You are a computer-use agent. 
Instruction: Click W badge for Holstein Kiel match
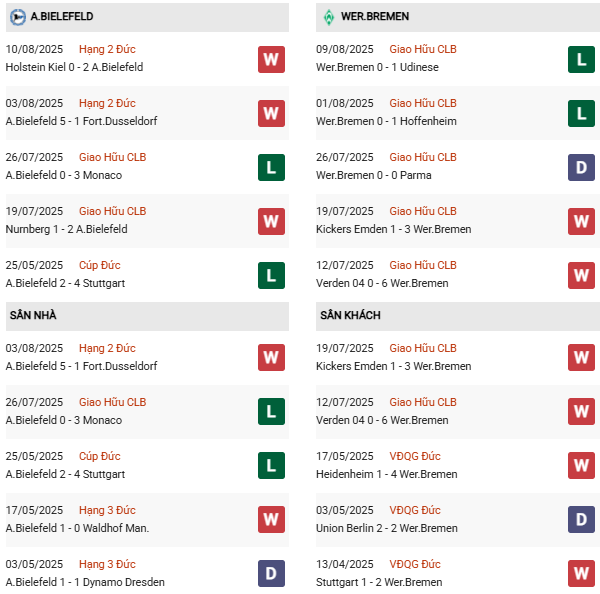(x=271, y=59)
